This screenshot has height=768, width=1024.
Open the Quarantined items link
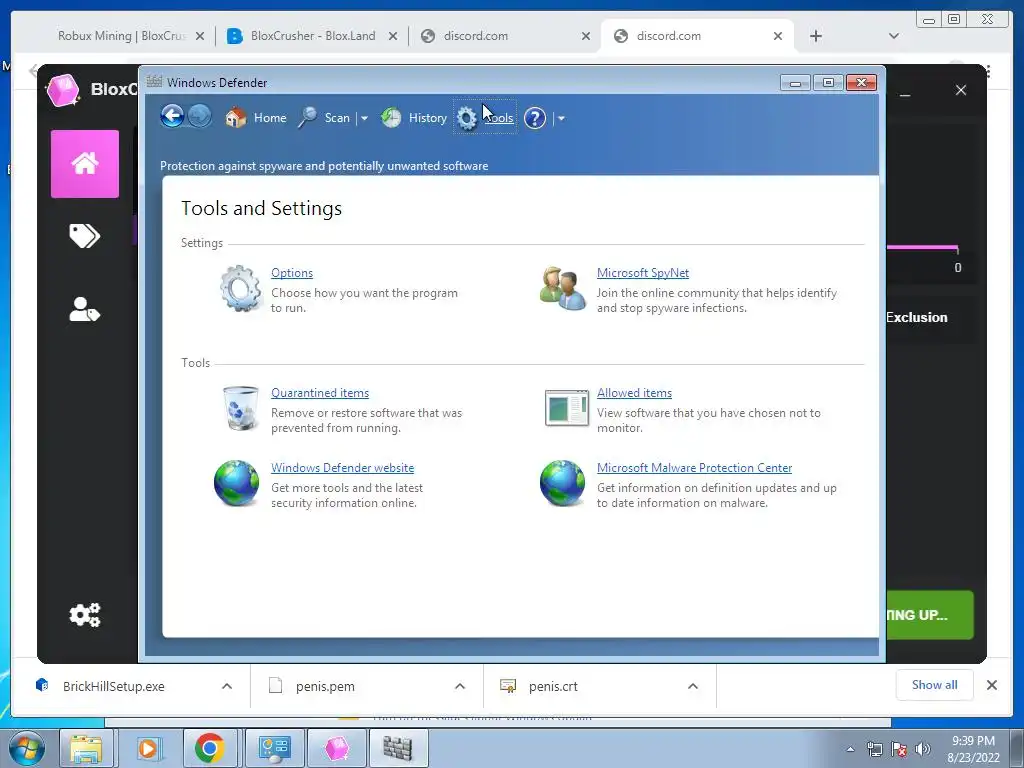[320, 393]
